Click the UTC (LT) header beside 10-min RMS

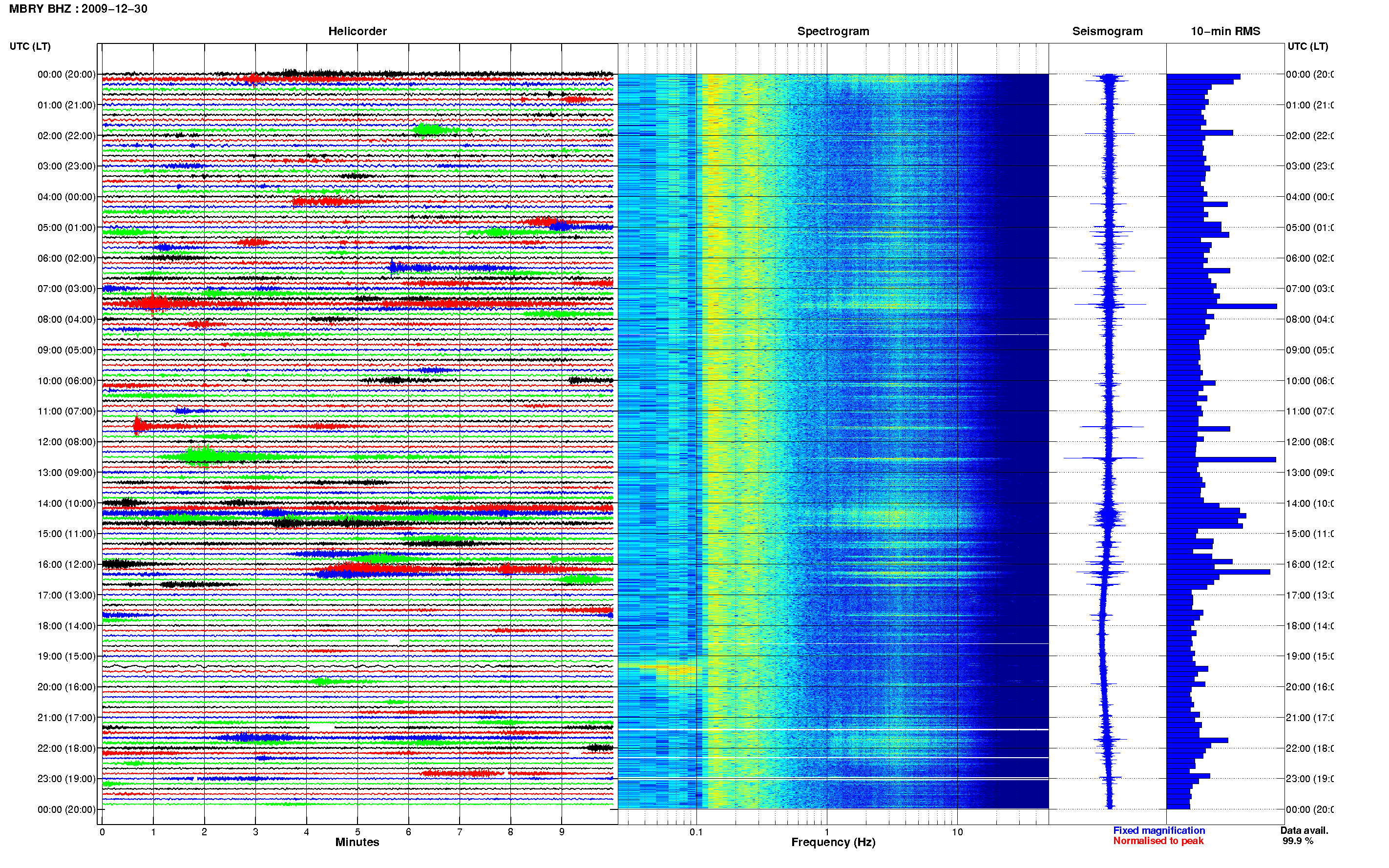tap(1307, 46)
